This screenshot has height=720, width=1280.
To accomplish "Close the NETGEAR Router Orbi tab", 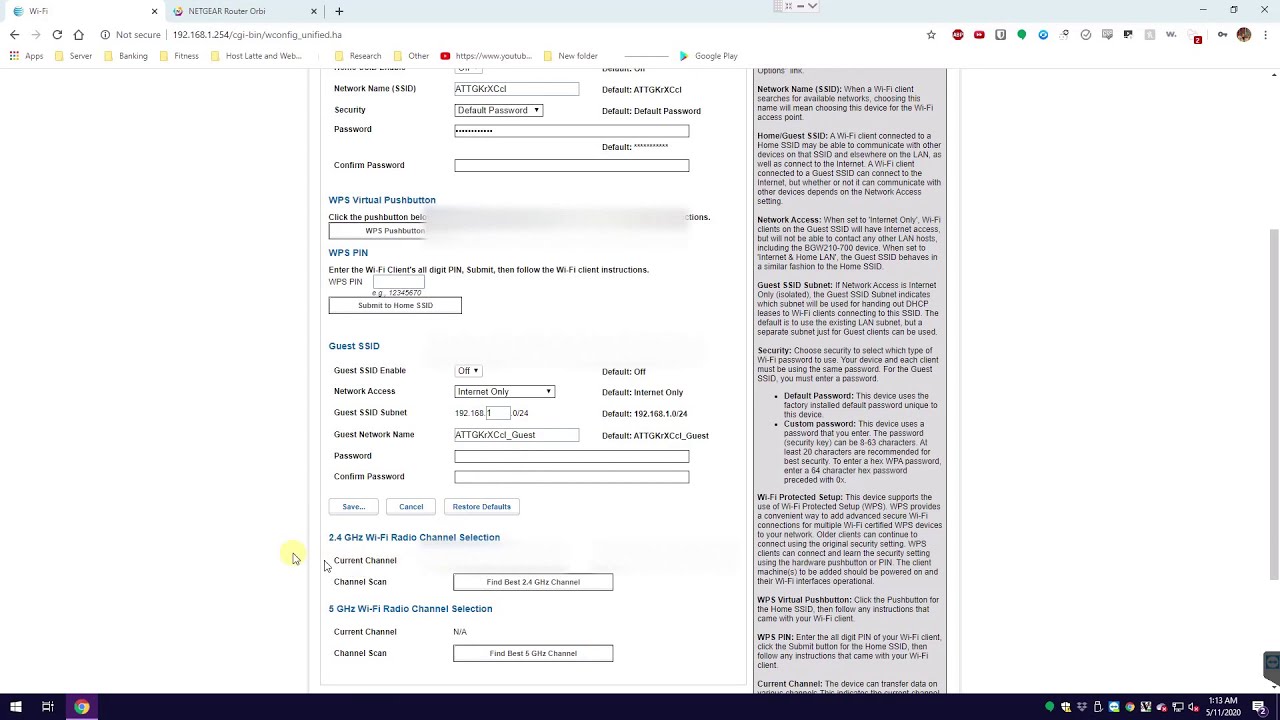I will 314,11.
